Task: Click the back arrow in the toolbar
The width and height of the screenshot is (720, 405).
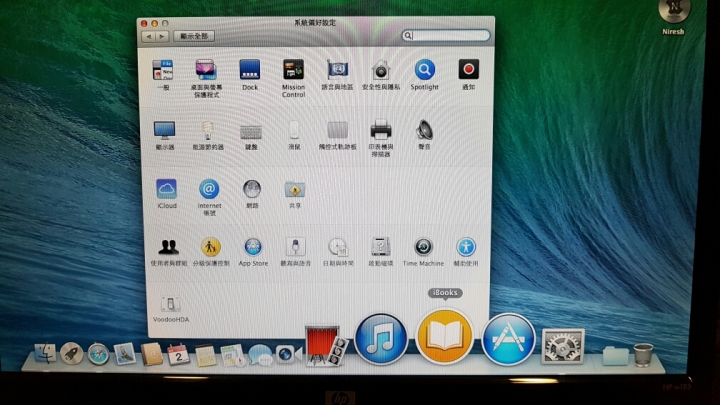Action: click(149, 36)
